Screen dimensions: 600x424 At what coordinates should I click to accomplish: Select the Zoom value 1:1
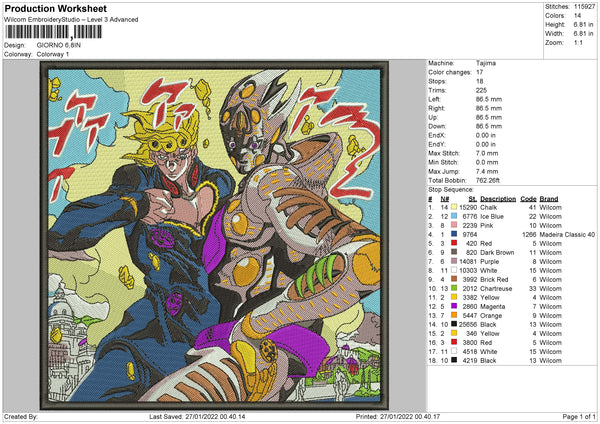tap(578, 42)
